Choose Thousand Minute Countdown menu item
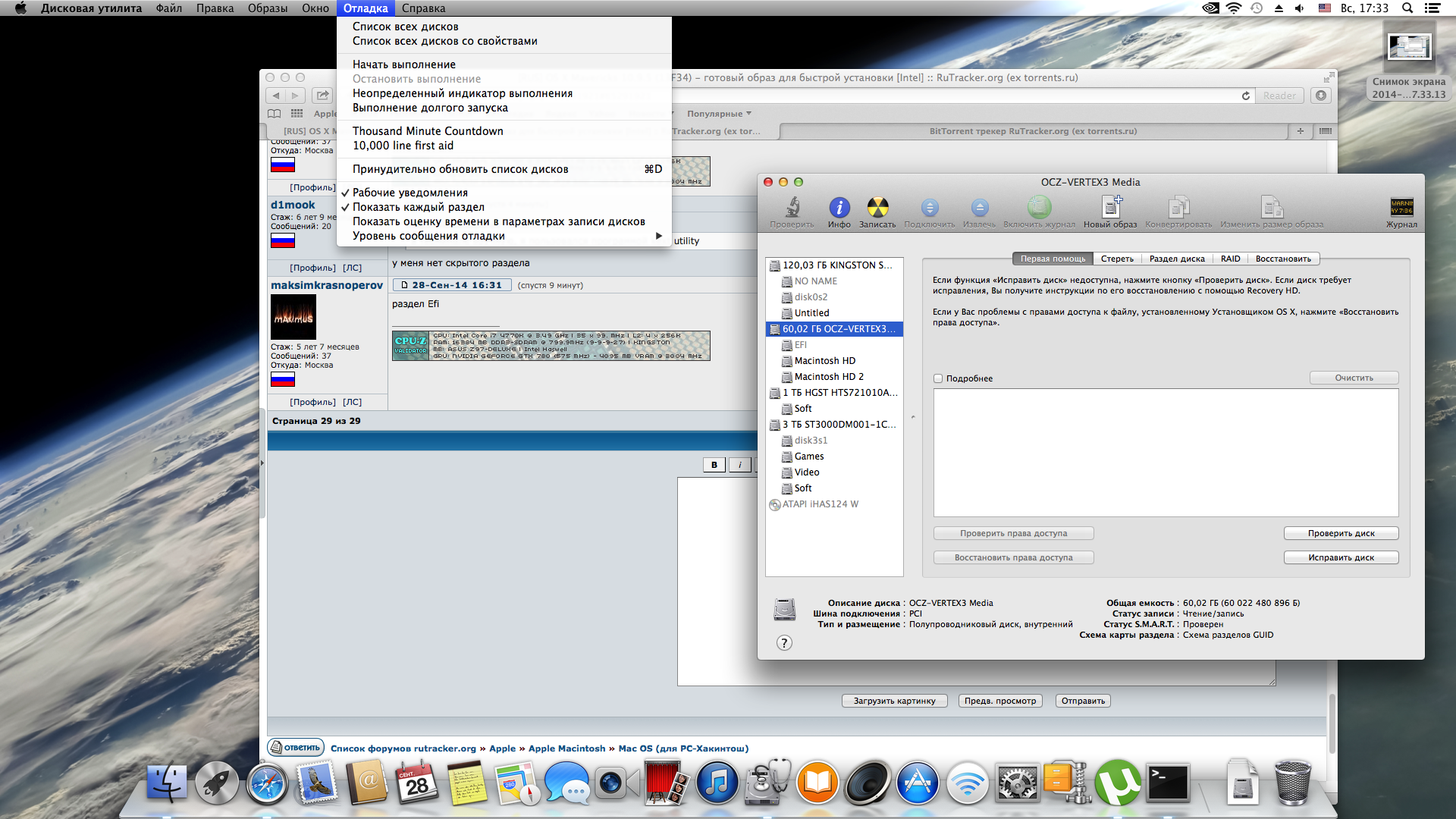Image resolution: width=1456 pixels, height=819 pixels. pos(504,131)
